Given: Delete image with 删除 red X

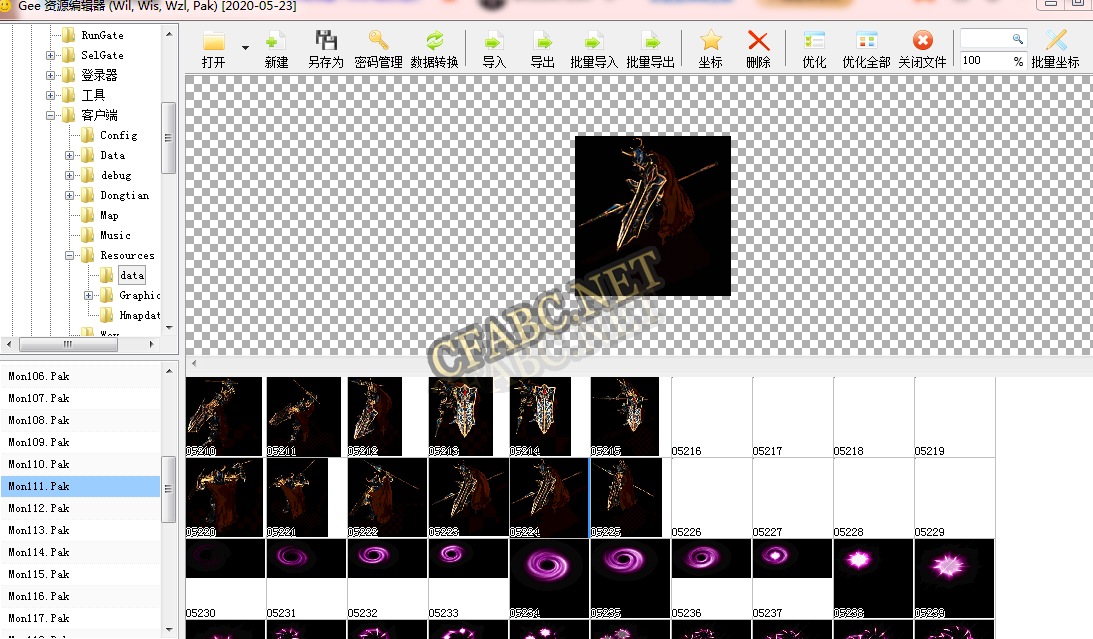Looking at the screenshot, I should (x=758, y=49).
